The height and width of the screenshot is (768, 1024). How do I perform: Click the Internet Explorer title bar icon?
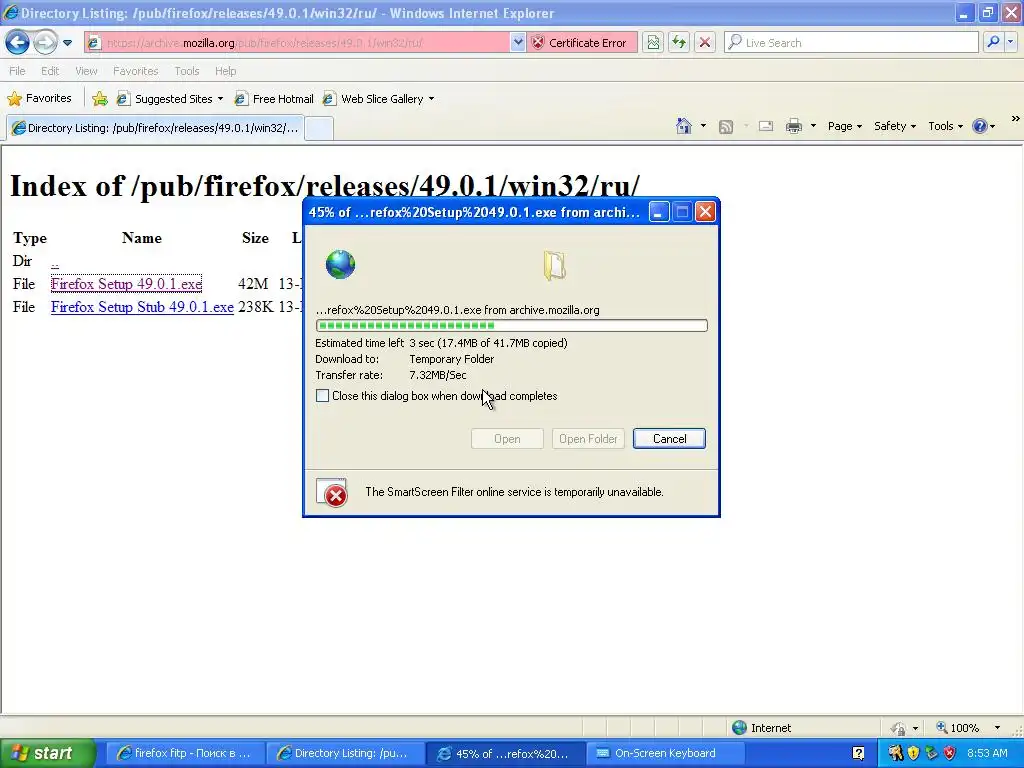10,12
